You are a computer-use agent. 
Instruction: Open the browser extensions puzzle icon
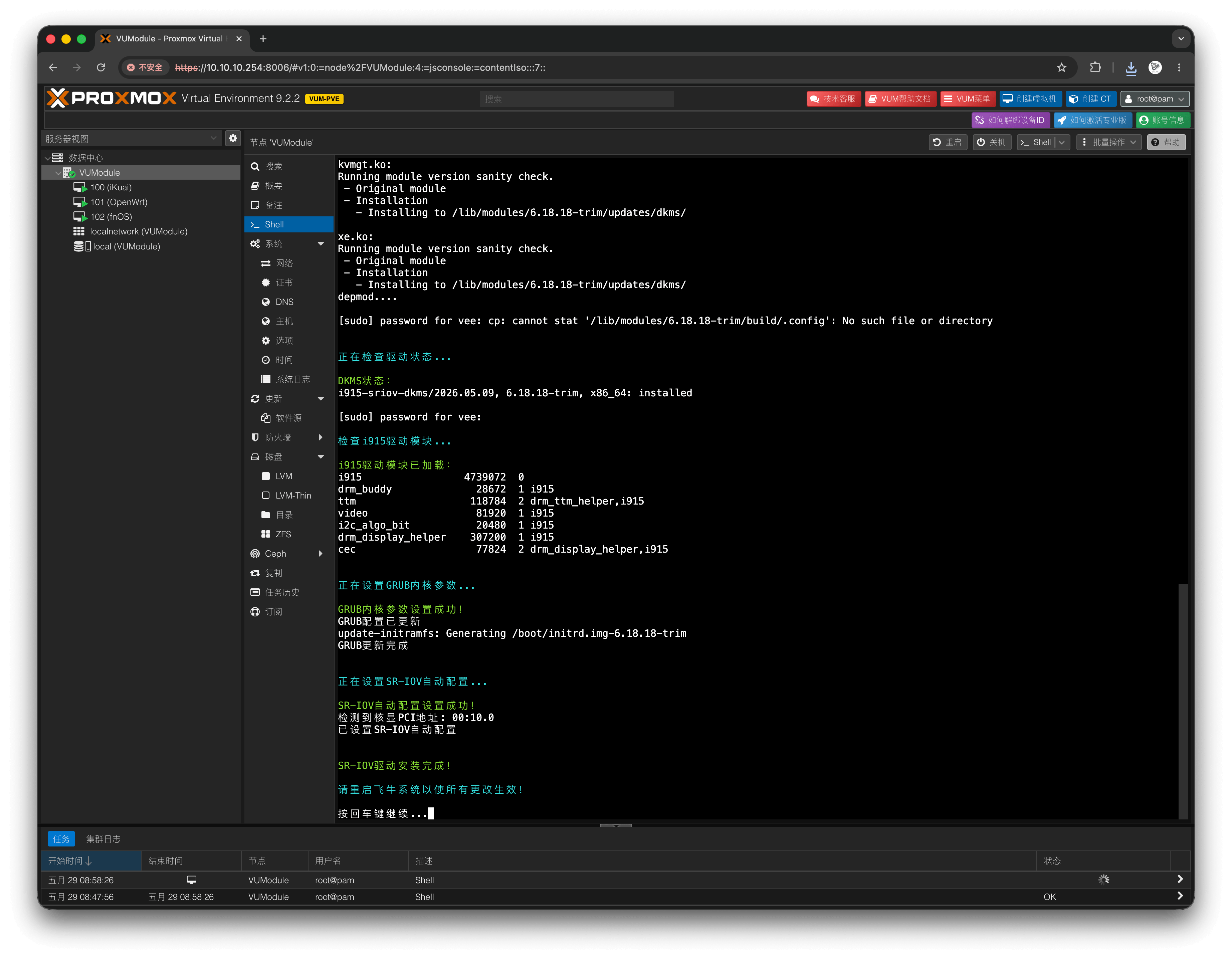[x=1095, y=68]
